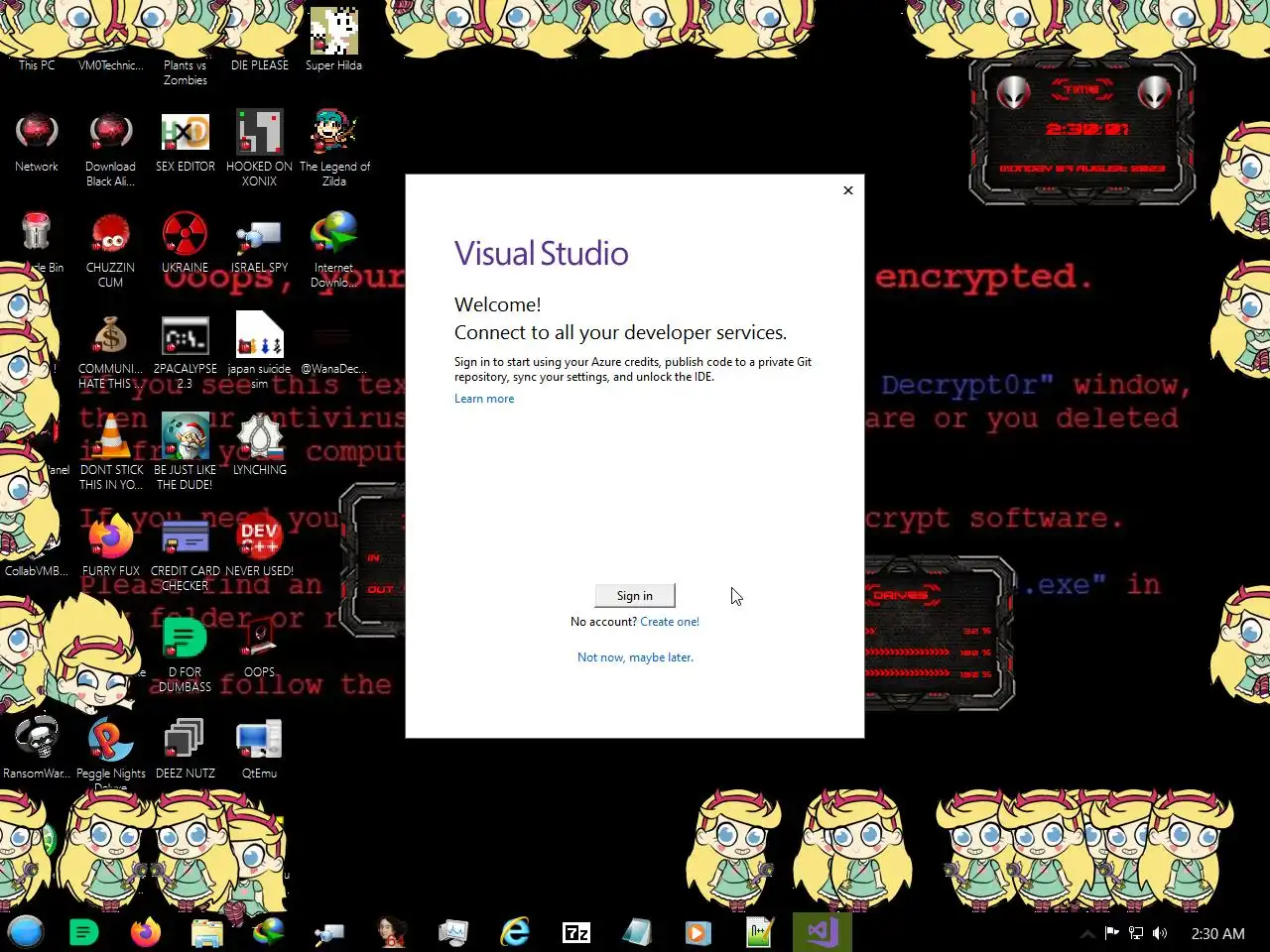
Task: Select the HOOKED ON XONIX desktop icon
Action: point(259,149)
